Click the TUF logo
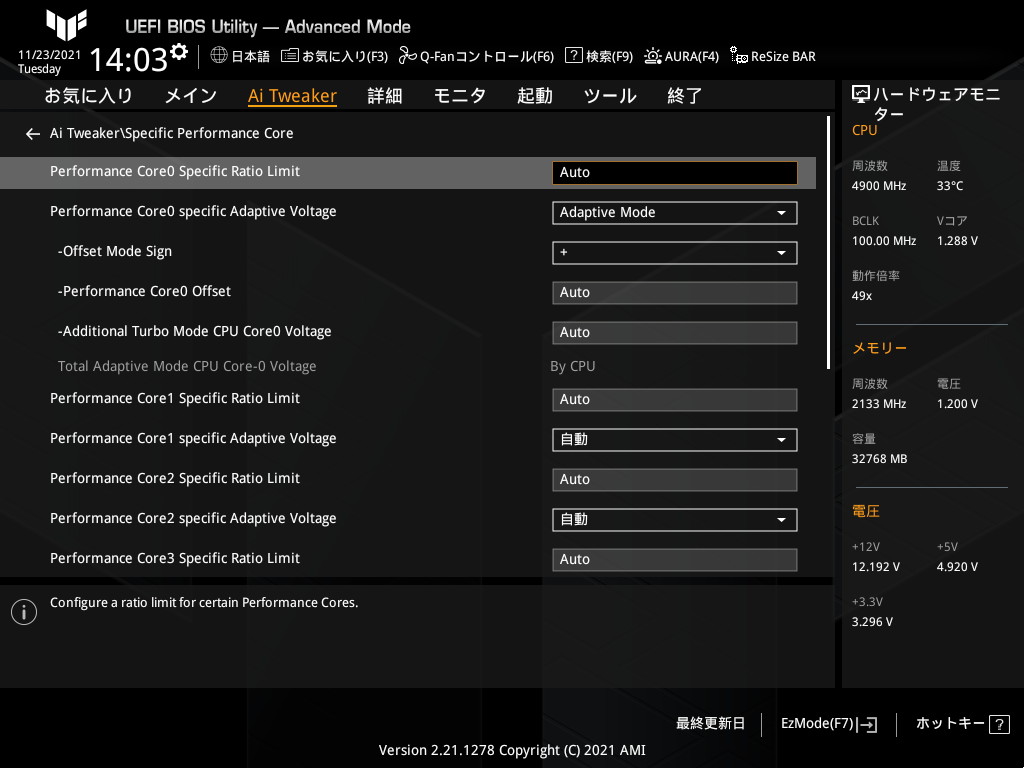The image size is (1024, 768). [66, 24]
